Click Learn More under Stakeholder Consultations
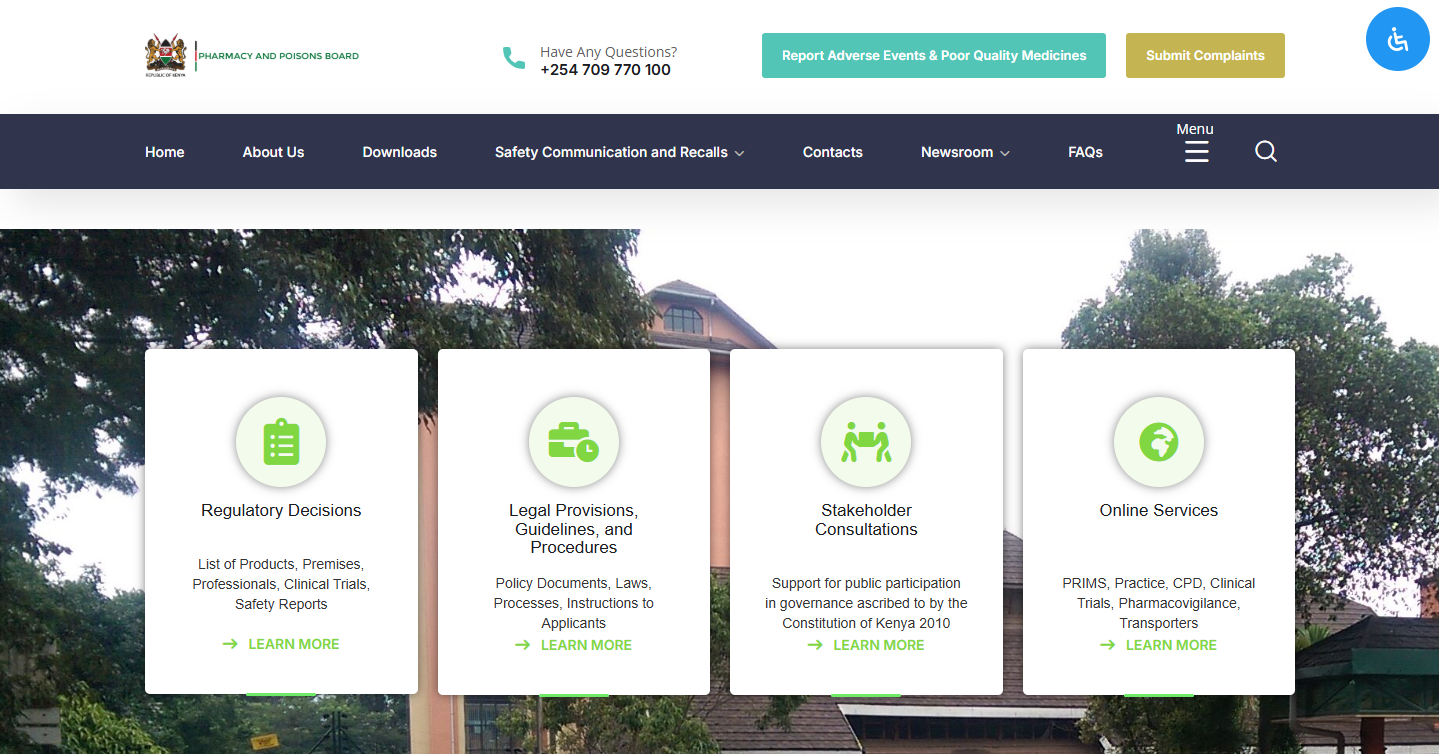Image resolution: width=1439 pixels, height=754 pixels. [879, 645]
